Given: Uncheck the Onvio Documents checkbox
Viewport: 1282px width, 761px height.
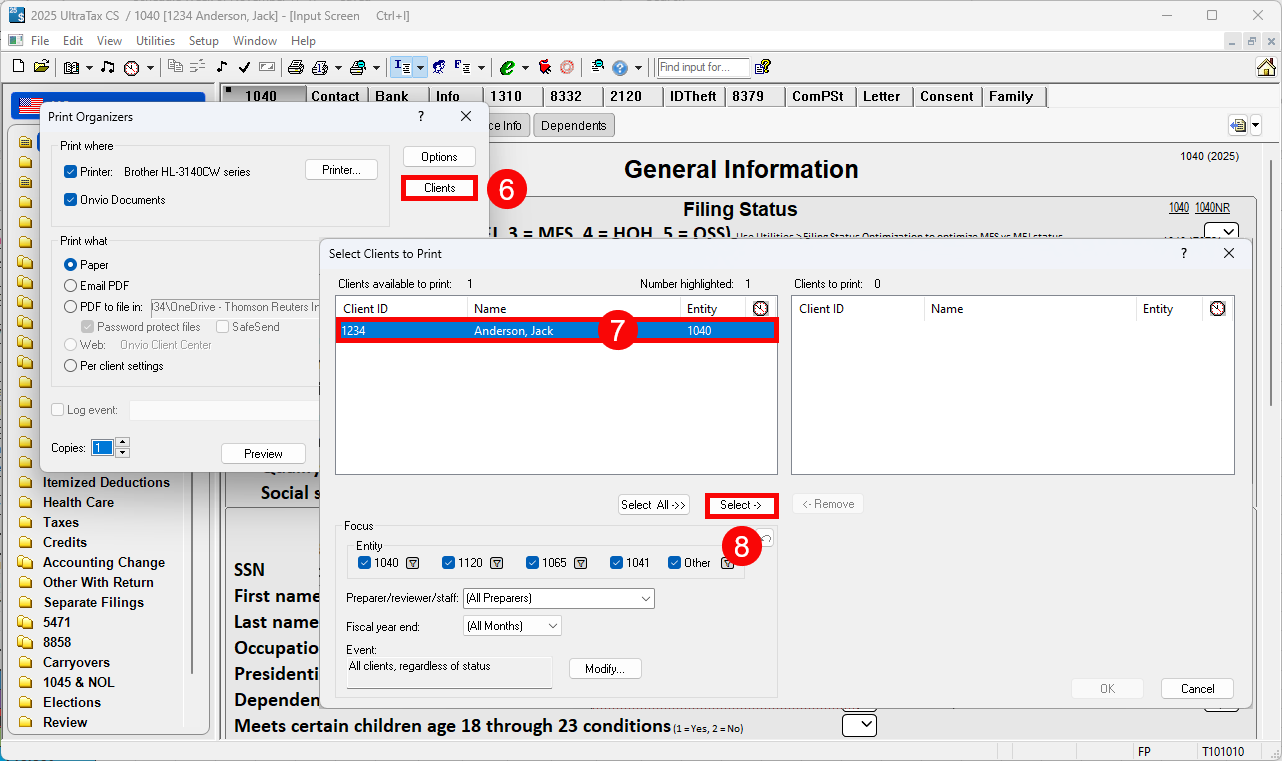Looking at the screenshot, I should tap(70, 200).
